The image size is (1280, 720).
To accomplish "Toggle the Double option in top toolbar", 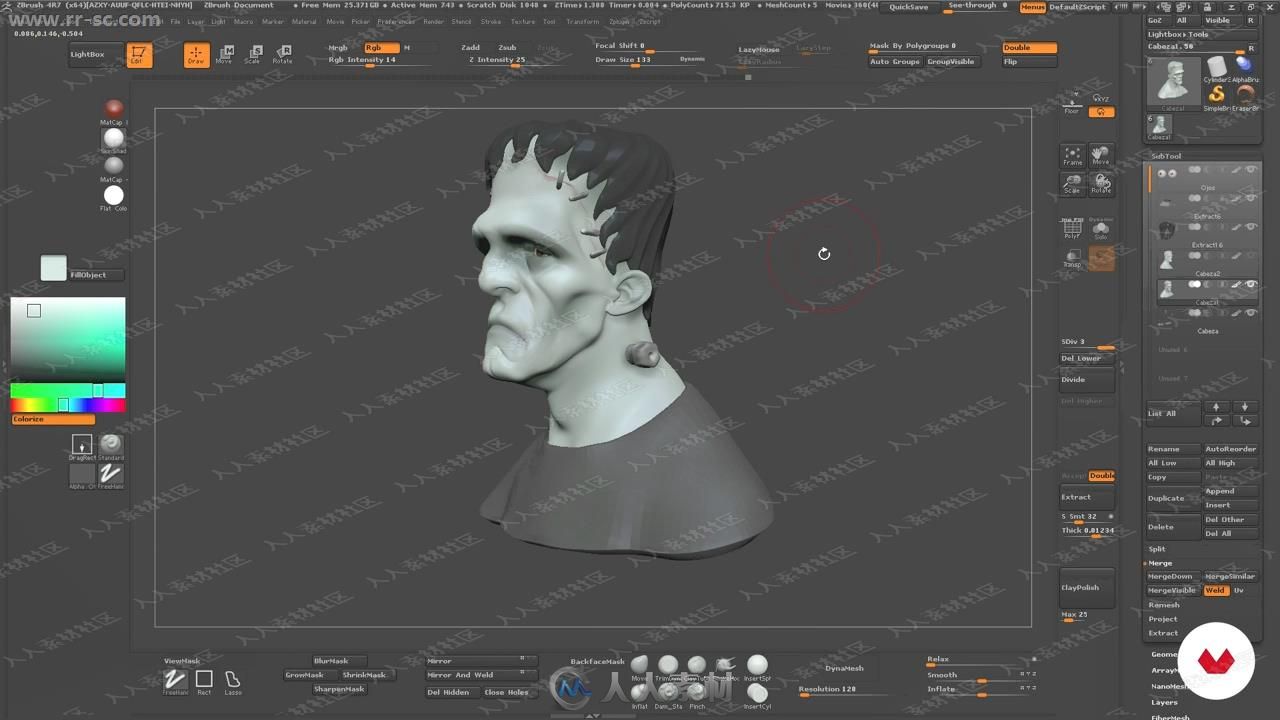I will (x=1029, y=47).
